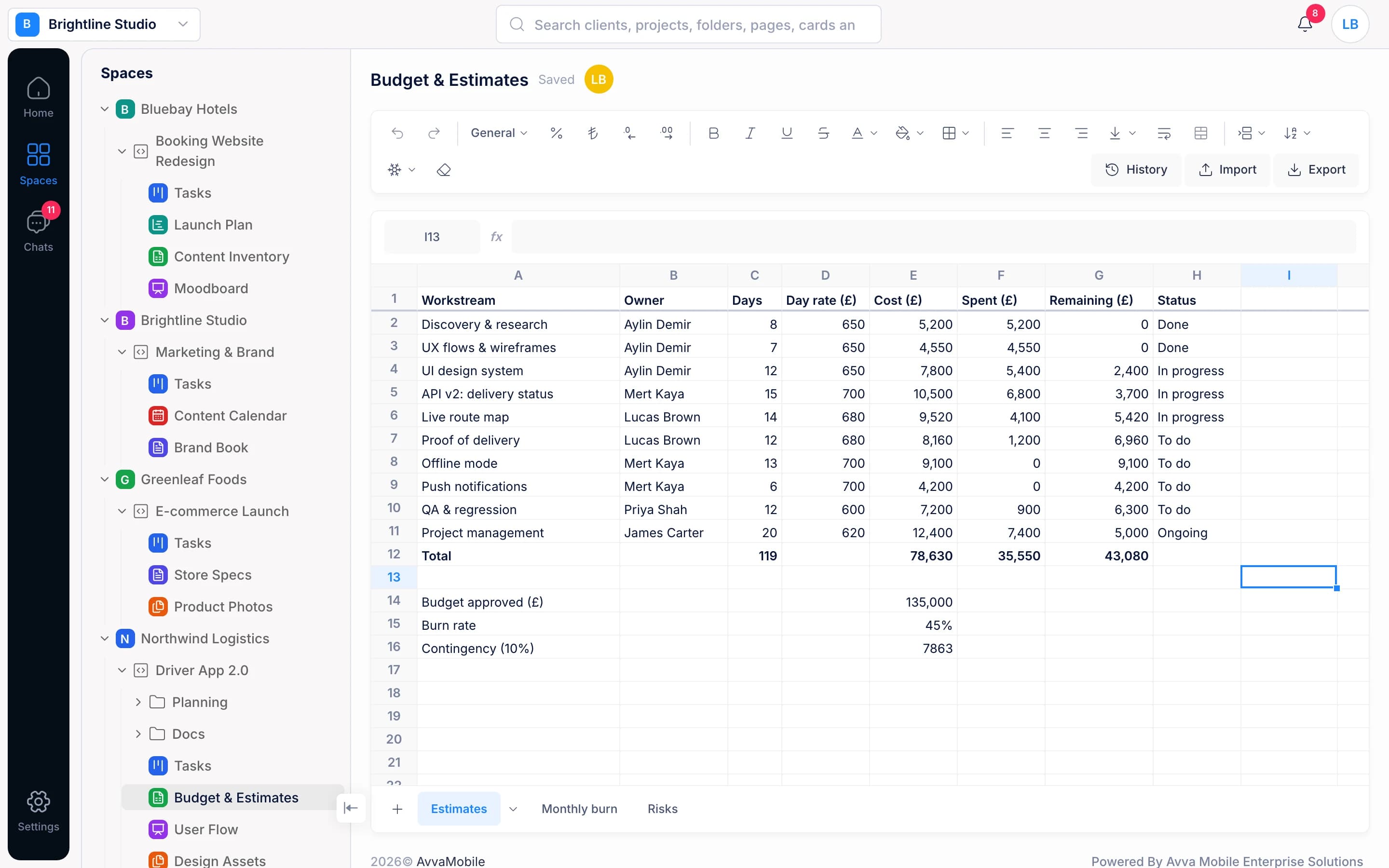Open the Brightline Studio workspace switcher

point(104,24)
